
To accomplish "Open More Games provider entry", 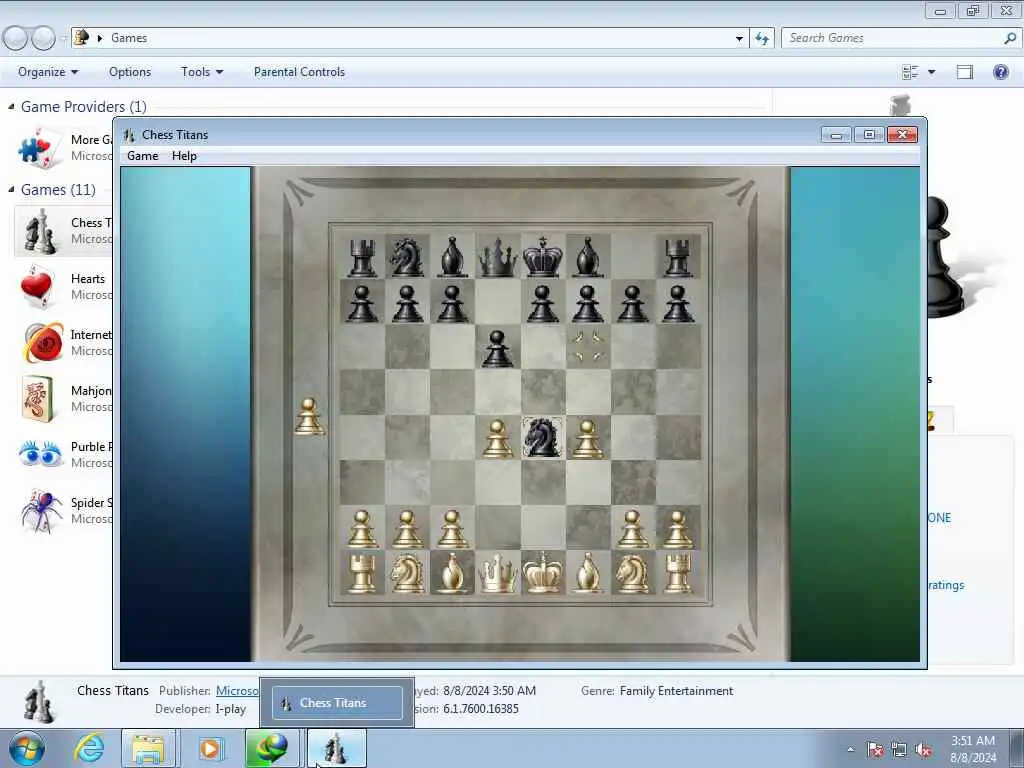I will [x=64, y=148].
